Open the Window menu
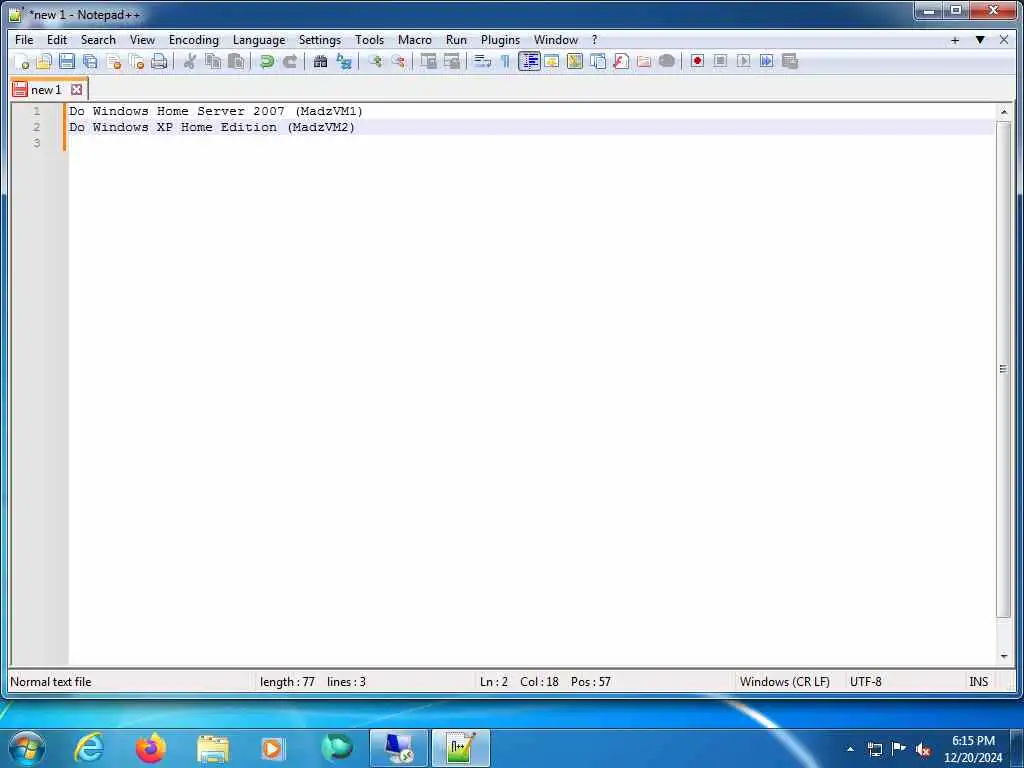This screenshot has height=768, width=1024. 556,40
